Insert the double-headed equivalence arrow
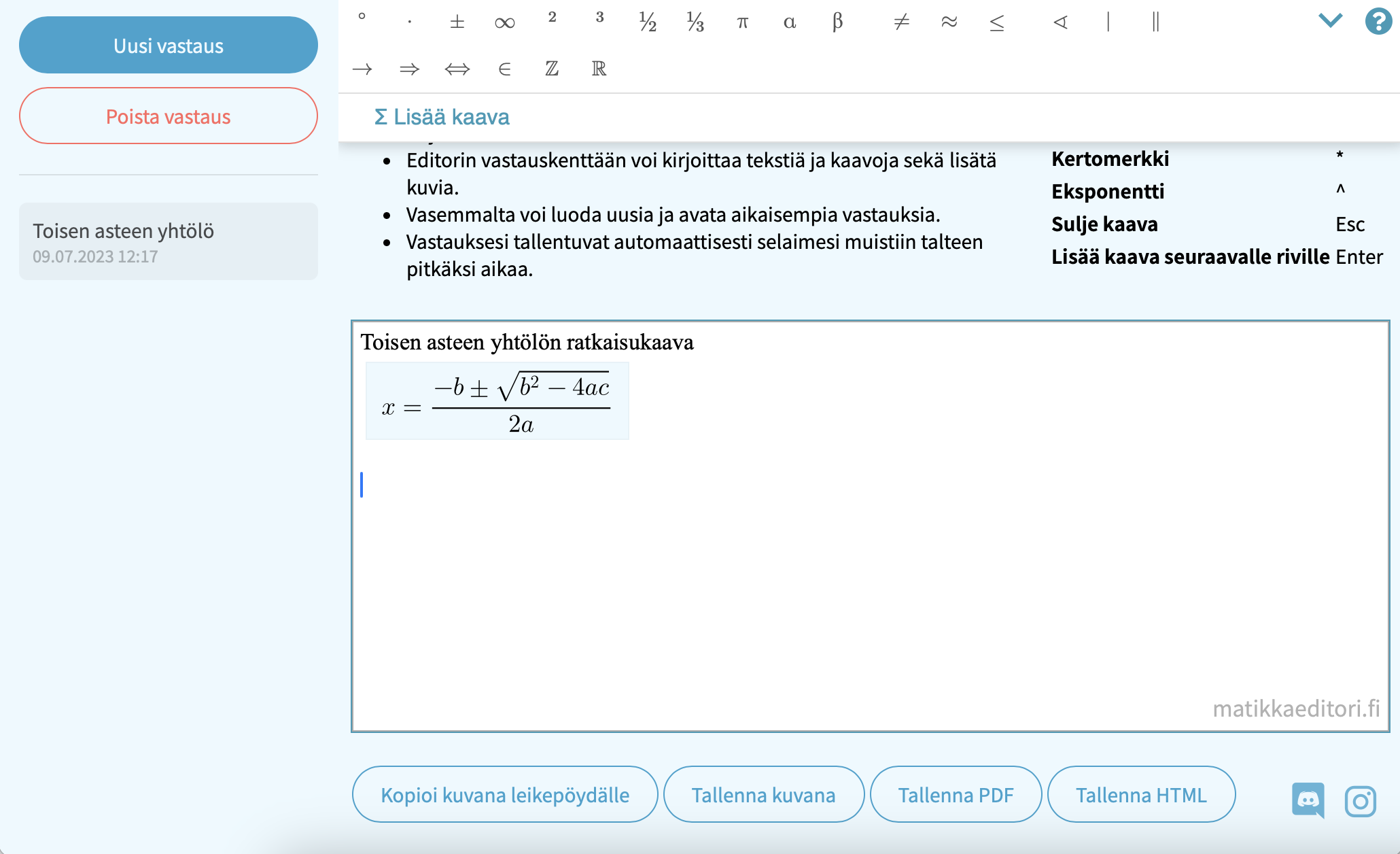This screenshot has height=854, width=1400. click(x=457, y=69)
